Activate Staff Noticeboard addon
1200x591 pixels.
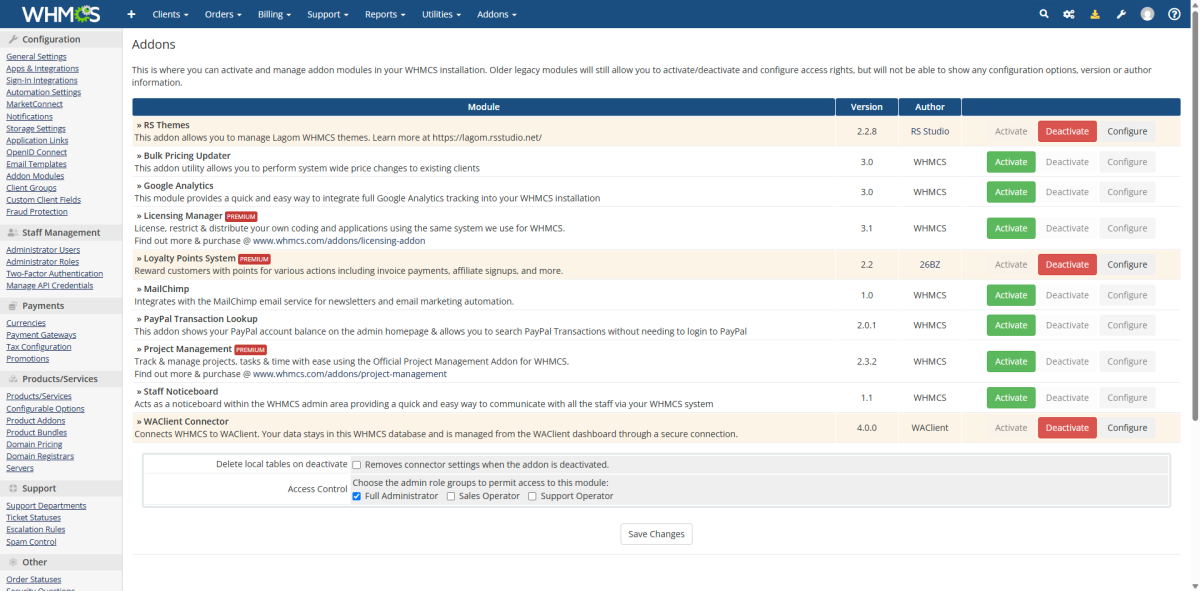(1011, 397)
